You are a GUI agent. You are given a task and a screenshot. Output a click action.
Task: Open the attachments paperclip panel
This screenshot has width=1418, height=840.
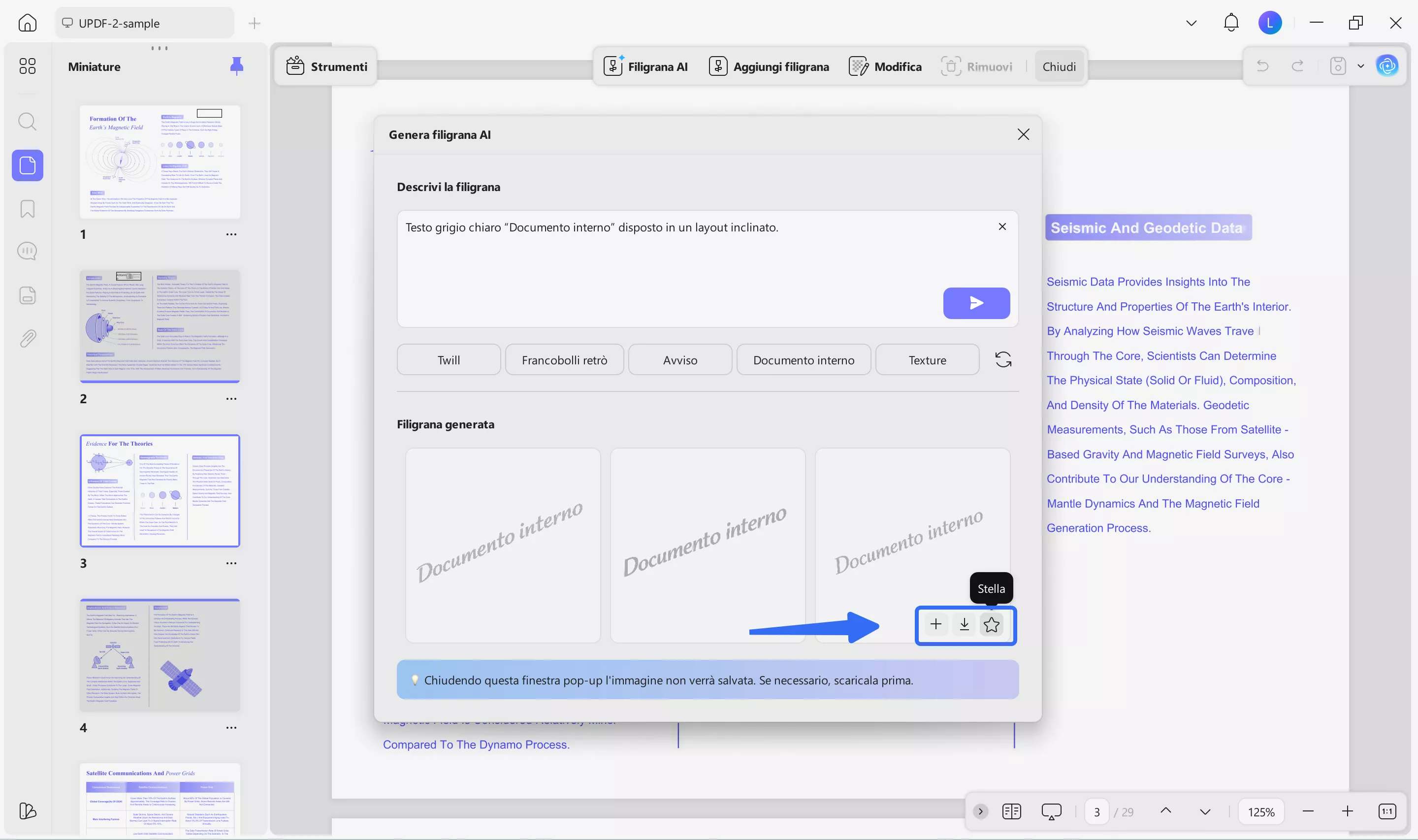click(x=27, y=338)
